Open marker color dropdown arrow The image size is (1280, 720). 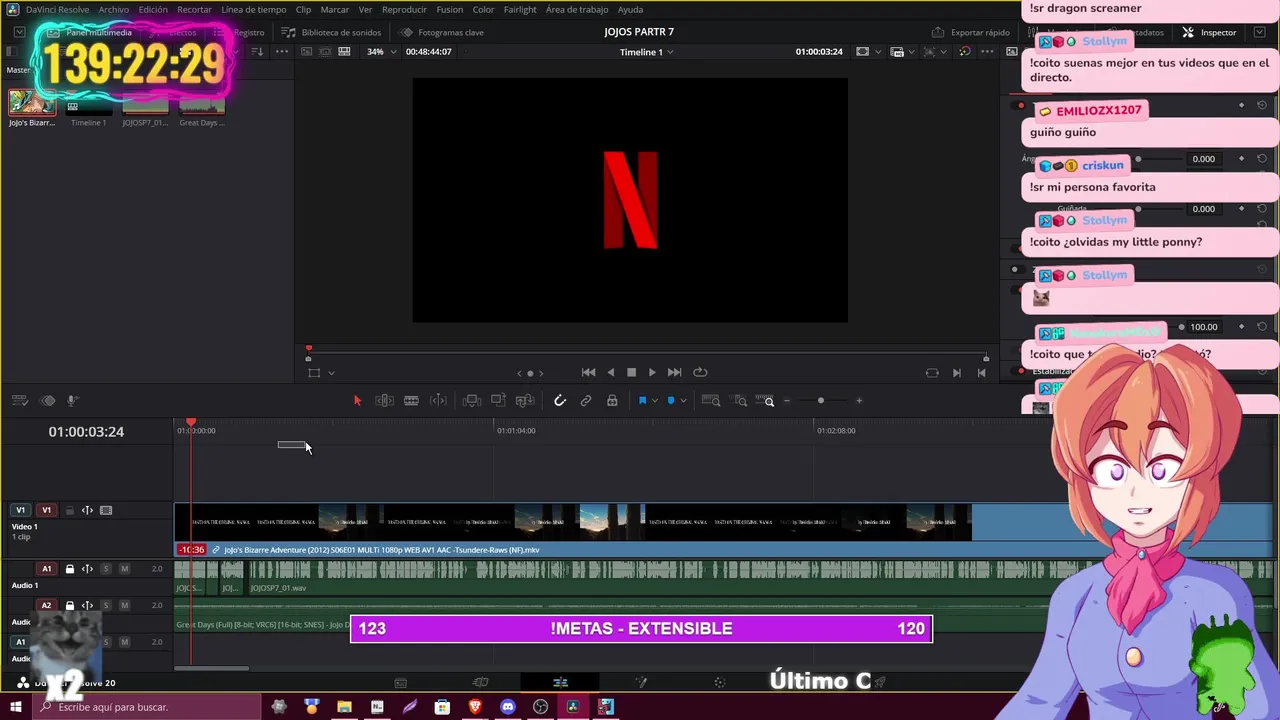683,401
